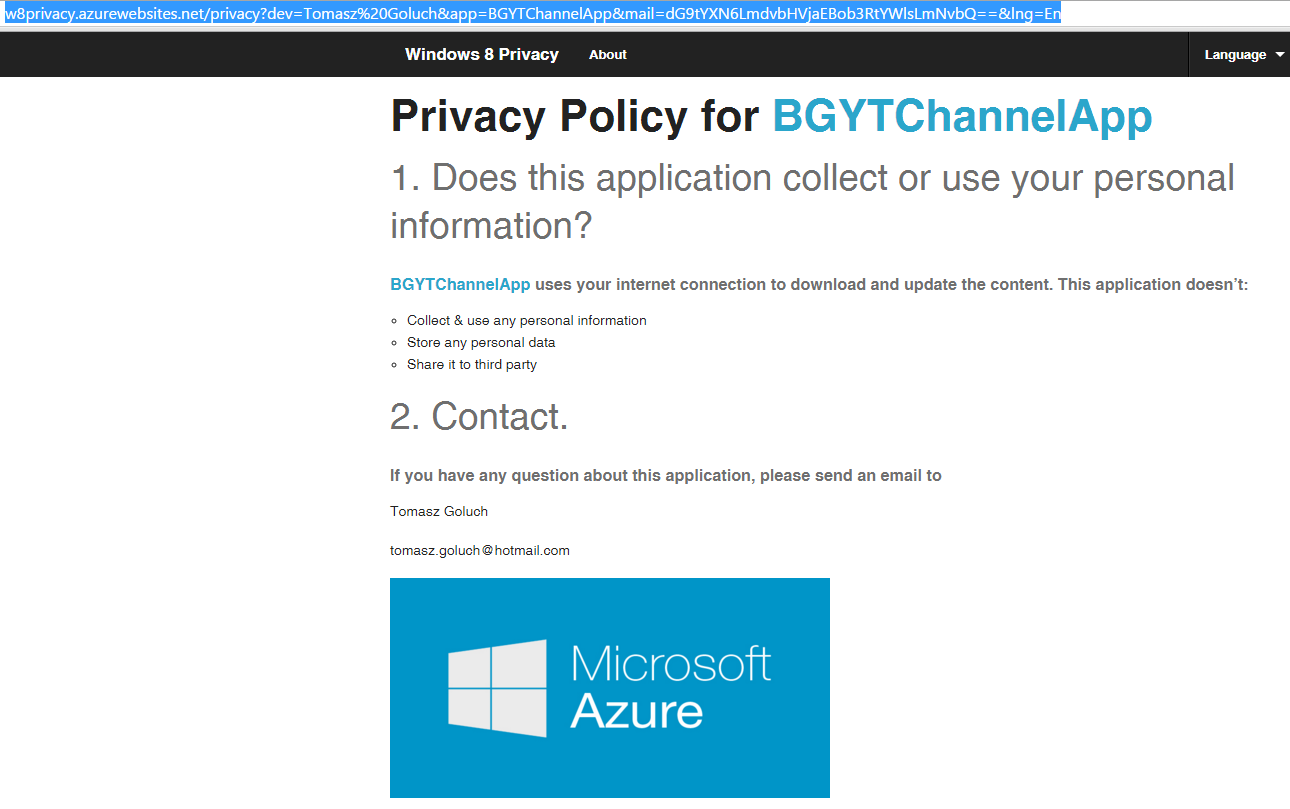Click the 'Does this application collect' heading
Image resolution: width=1290 pixels, height=809 pixels.
(x=812, y=203)
